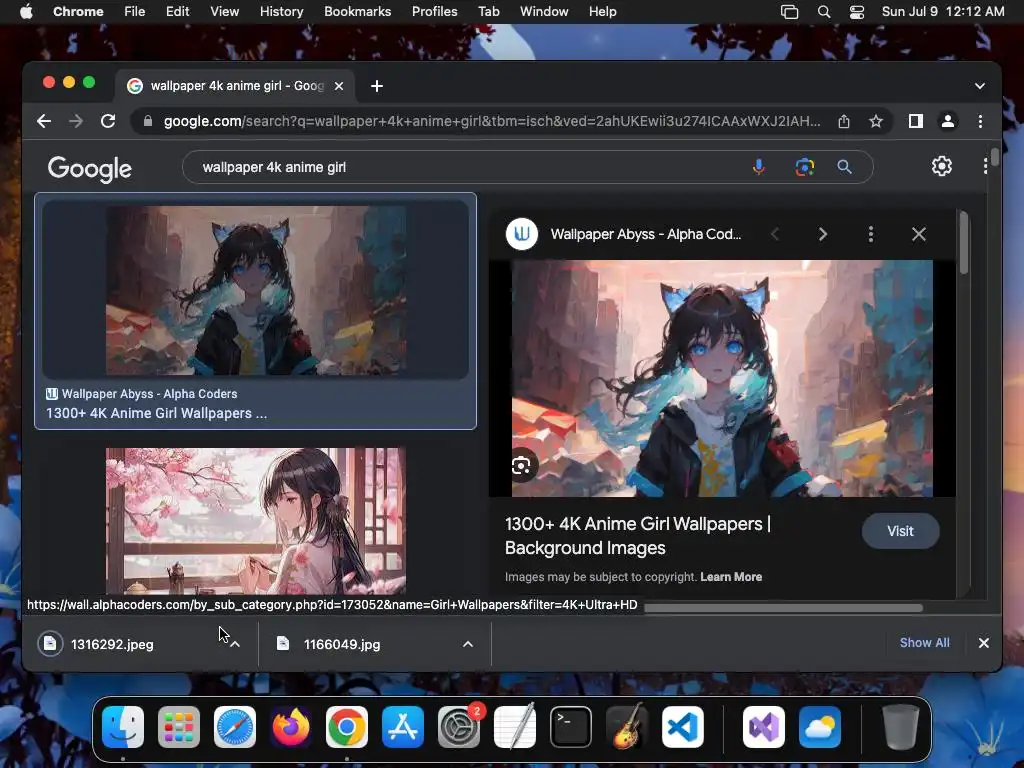Click 1300+ 4K Anime Girl Wallpapers result title
This screenshot has height=768, width=1024.
click(156, 413)
